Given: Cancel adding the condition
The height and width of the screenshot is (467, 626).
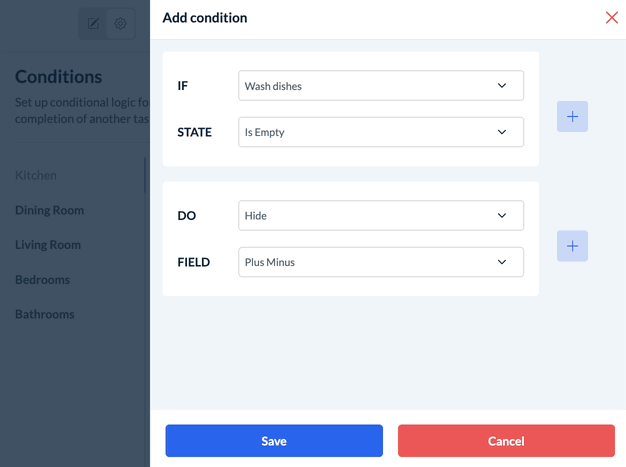Looking at the screenshot, I should (506, 441).
